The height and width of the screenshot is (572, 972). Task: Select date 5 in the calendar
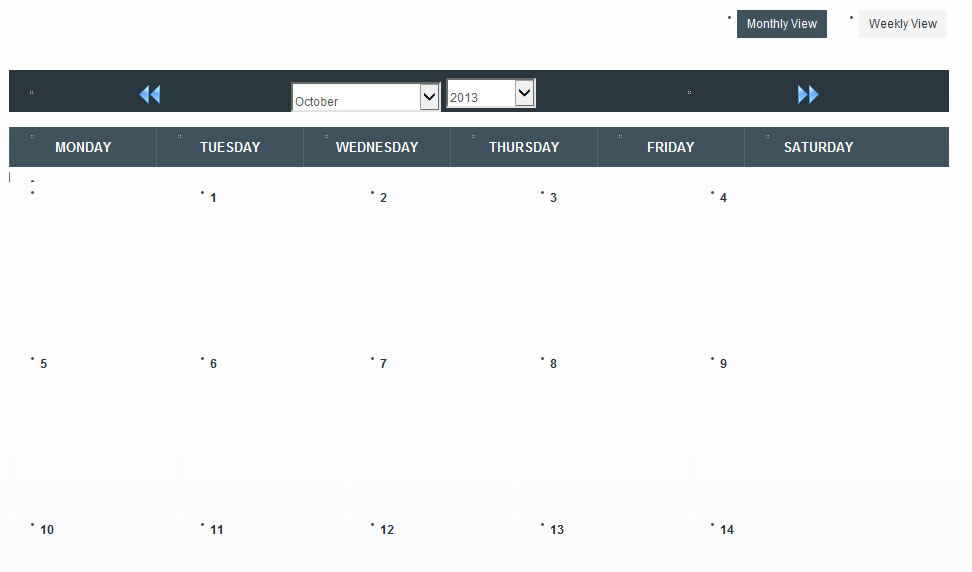[x=43, y=364]
